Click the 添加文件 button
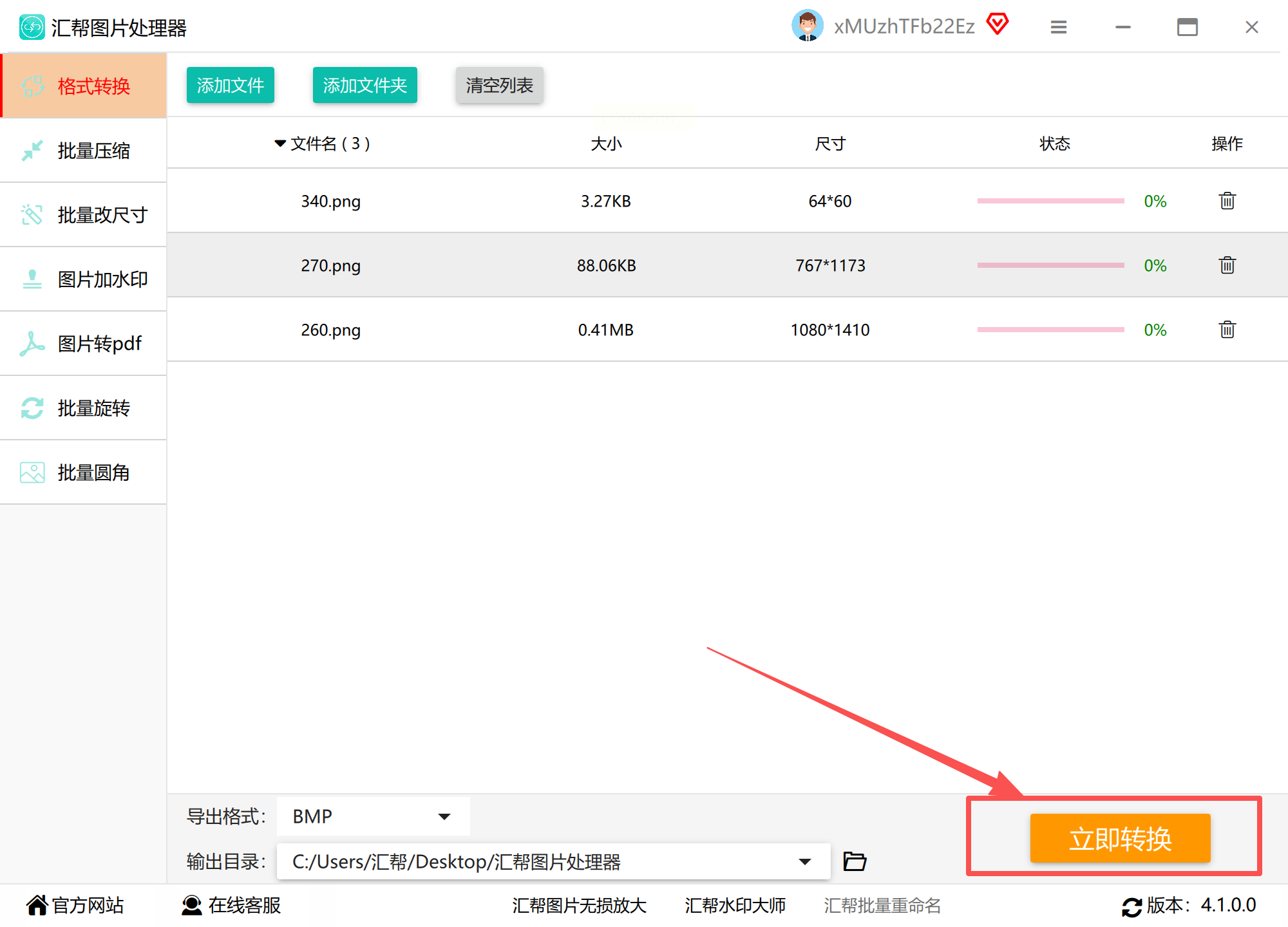Screen dimensions: 1288x927 click(x=230, y=85)
